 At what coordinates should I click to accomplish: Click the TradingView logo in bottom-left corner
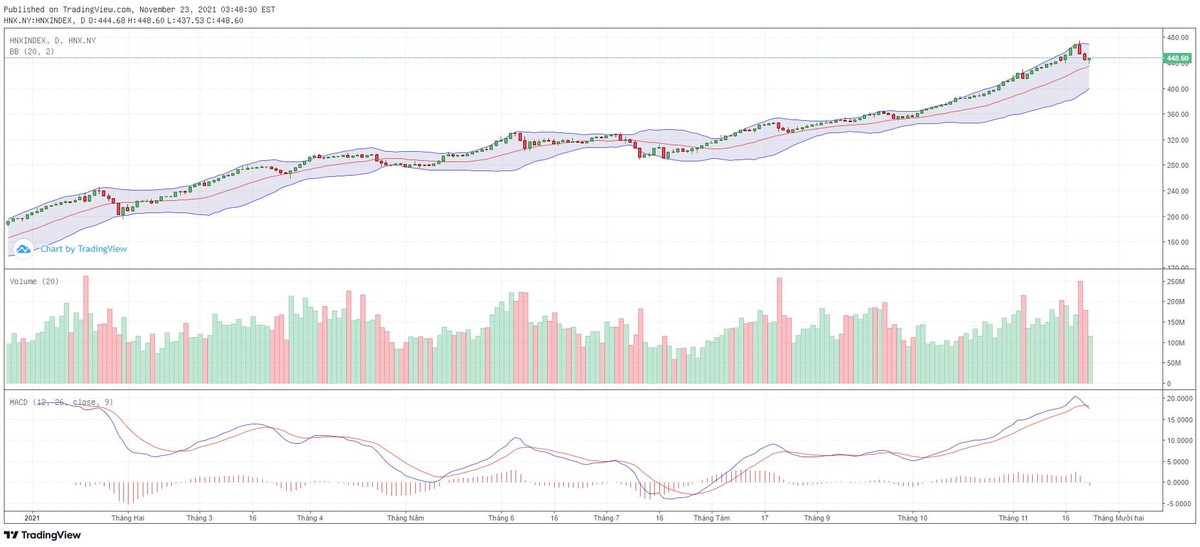click(44, 536)
